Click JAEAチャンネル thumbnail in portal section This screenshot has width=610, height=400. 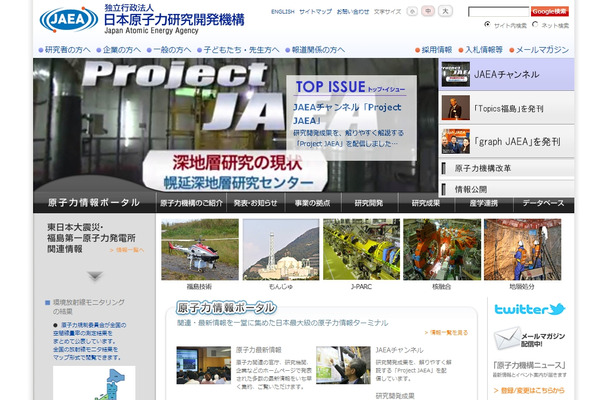[343, 365]
